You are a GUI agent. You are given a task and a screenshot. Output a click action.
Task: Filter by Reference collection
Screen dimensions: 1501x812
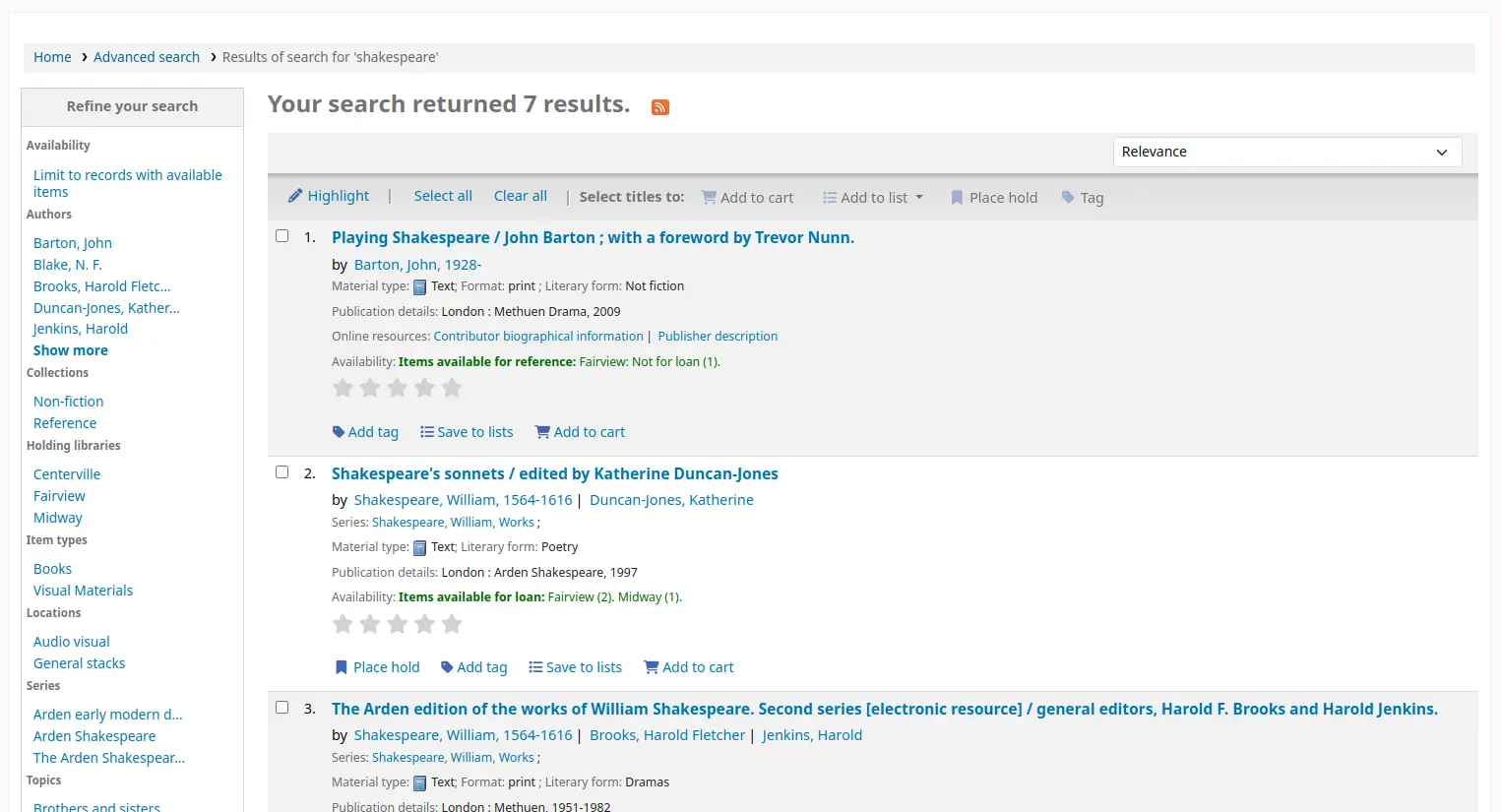[65, 423]
